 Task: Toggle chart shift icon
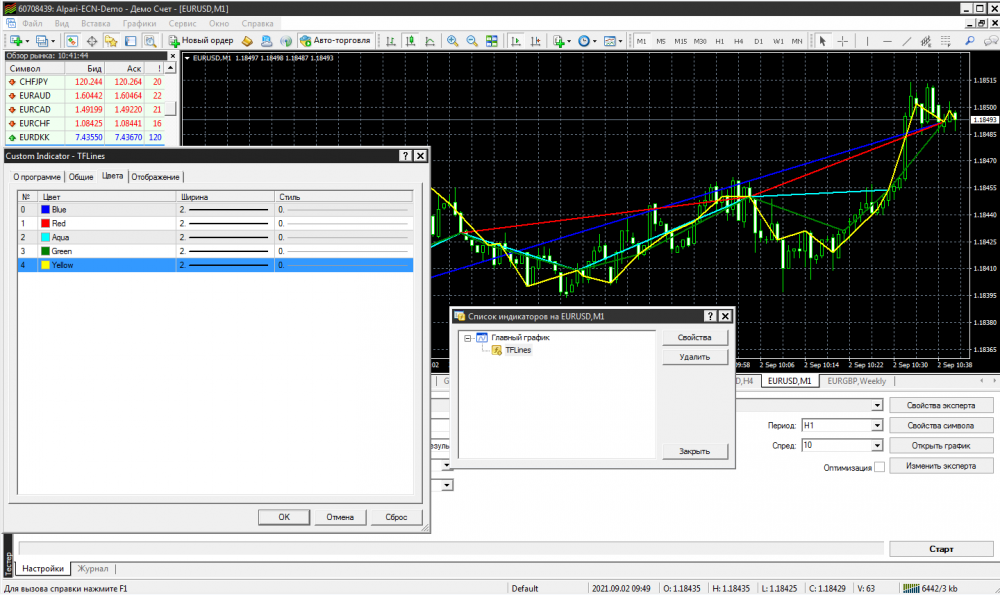(x=536, y=41)
